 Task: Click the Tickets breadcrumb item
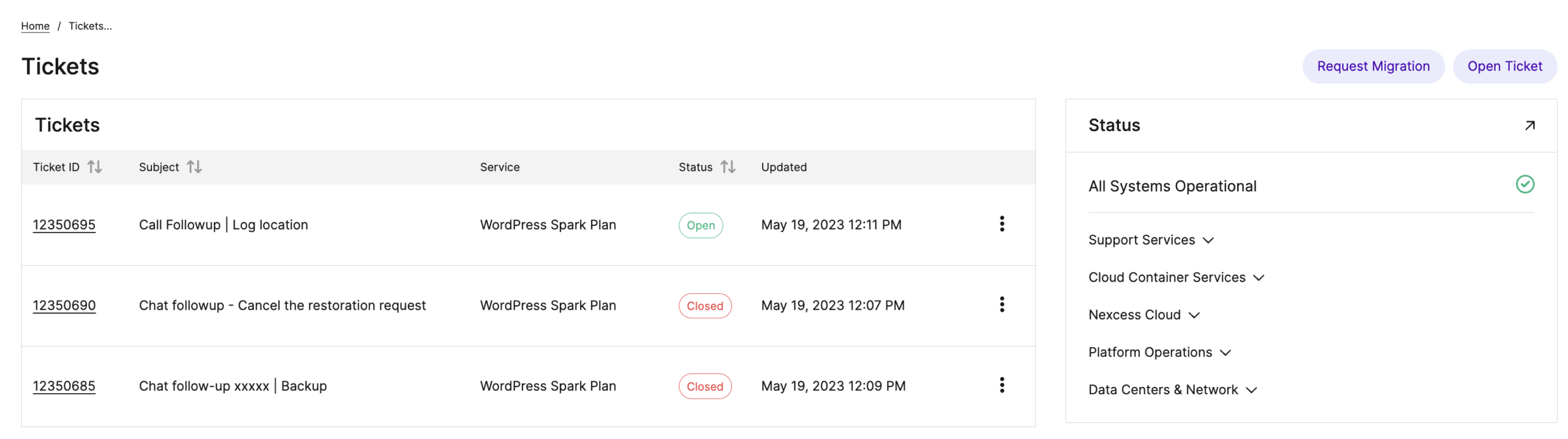89,26
